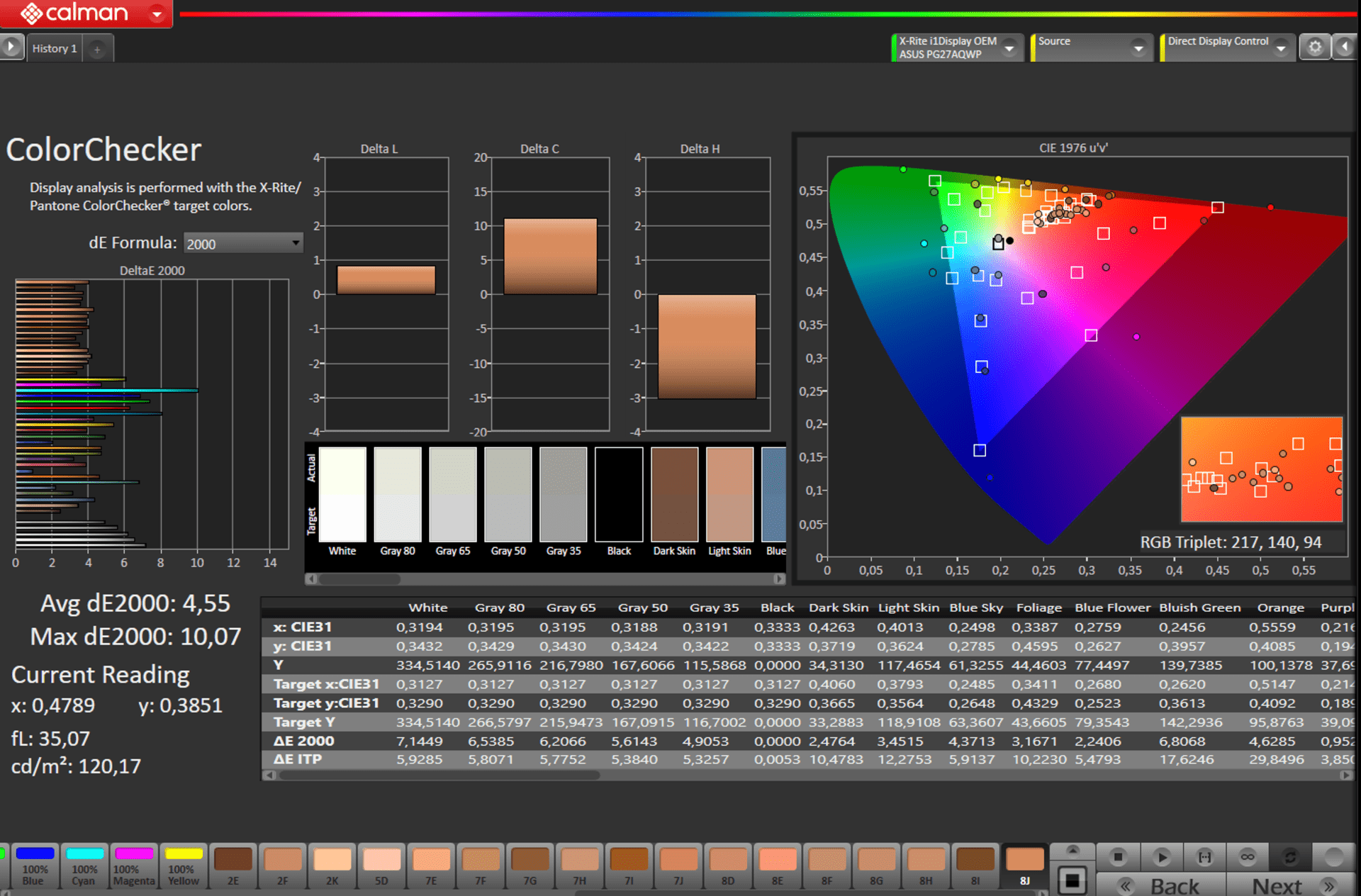The height and width of the screenshot is (896, 1361).
Task: Toggle the refresh loop icon
Action: coord(1290,858)
